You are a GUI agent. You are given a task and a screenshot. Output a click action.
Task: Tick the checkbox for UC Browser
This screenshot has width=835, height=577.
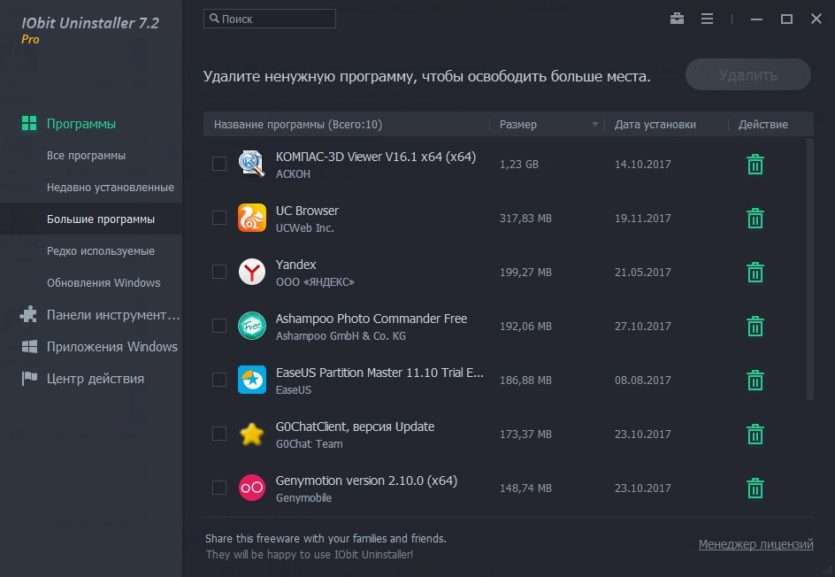[219, 218]
